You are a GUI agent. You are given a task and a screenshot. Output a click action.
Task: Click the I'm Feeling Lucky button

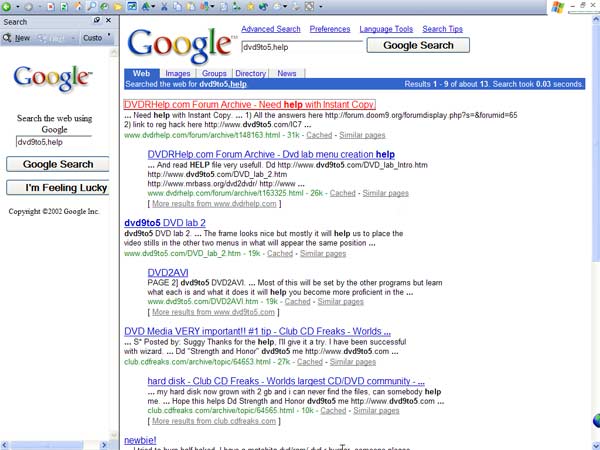coord(58,188)
